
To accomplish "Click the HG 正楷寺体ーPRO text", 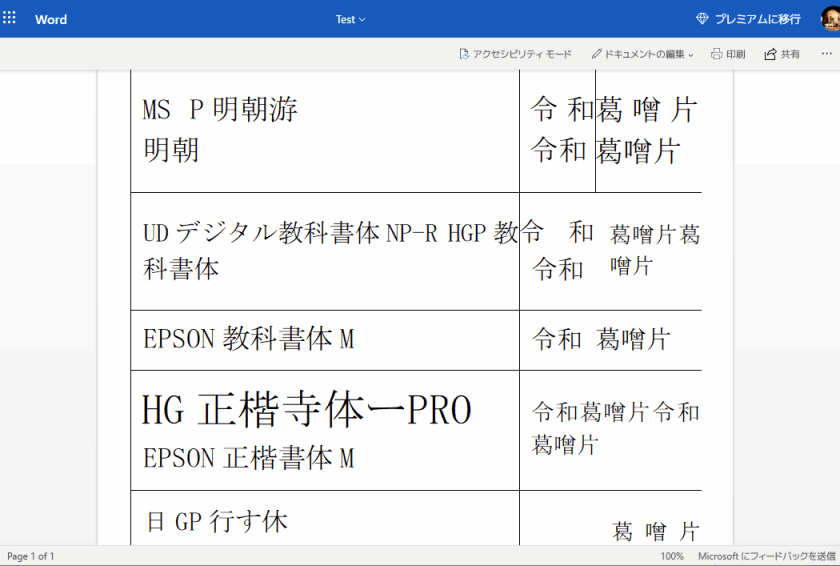I will (306, 410).
